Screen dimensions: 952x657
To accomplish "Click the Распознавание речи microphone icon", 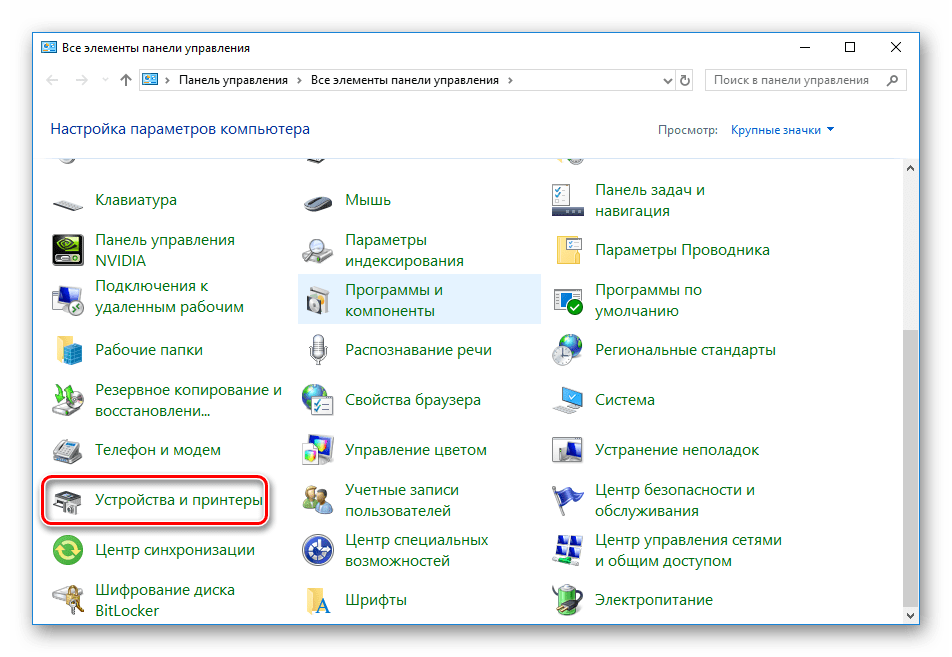I will pyautogui.click(x=317, y=350).
